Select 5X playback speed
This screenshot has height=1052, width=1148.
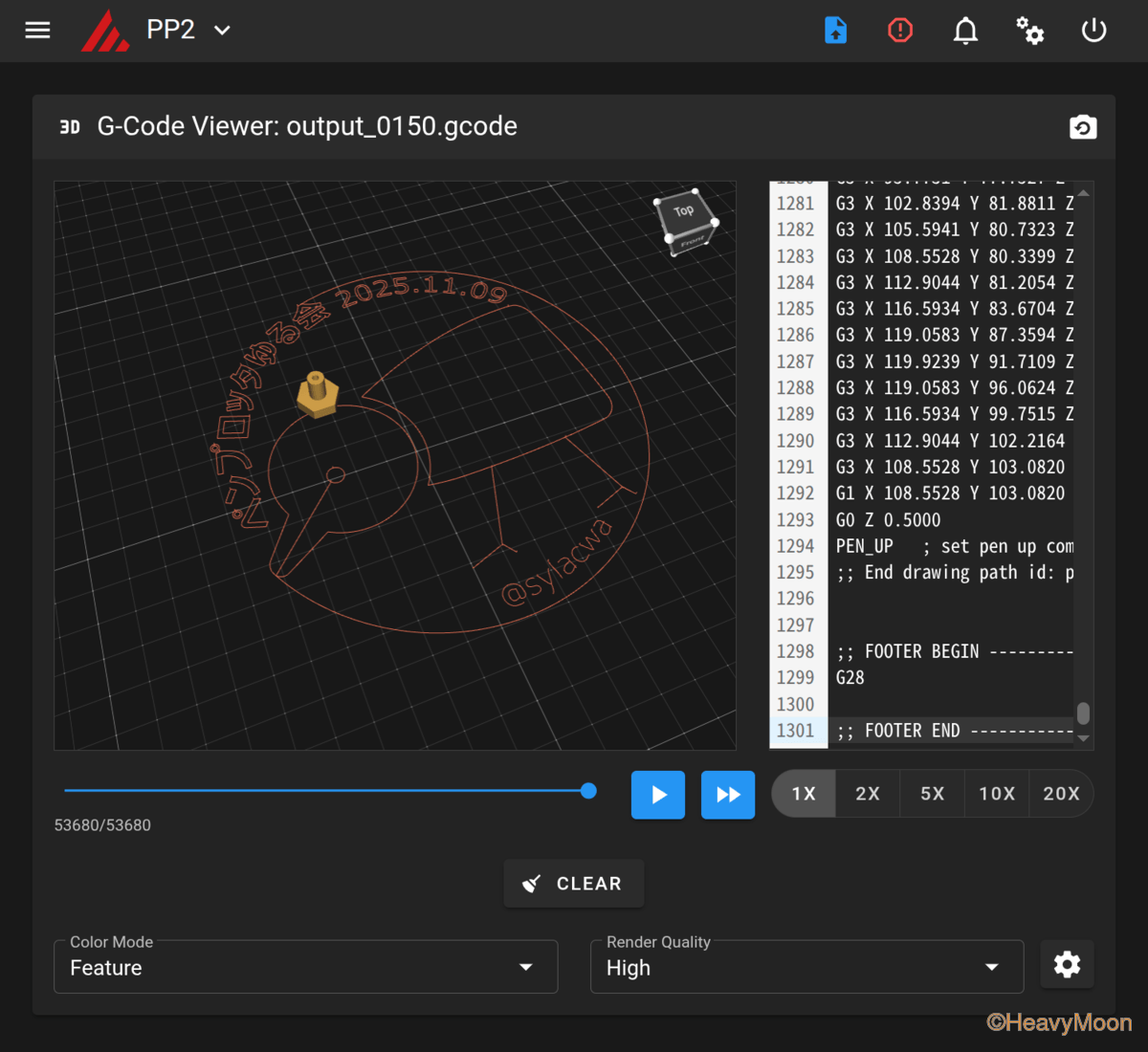(x=932, y=794)
